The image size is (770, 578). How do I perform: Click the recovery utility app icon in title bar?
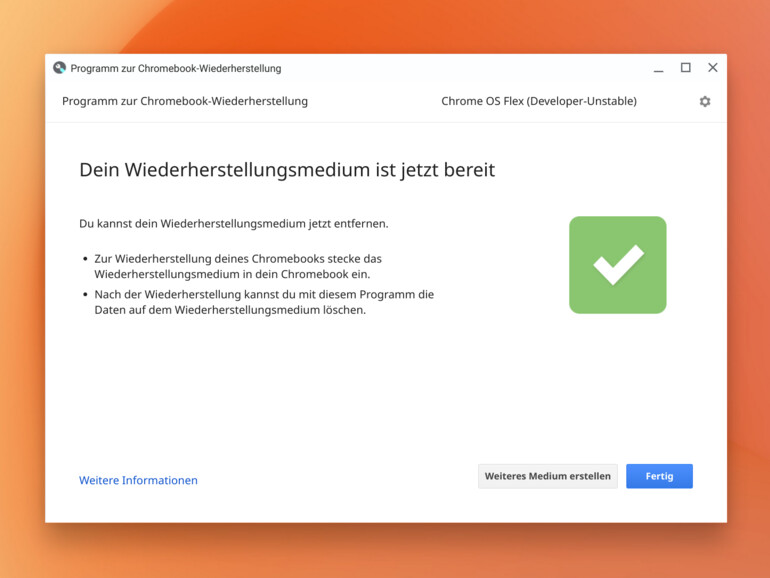[x=59, y=68]
